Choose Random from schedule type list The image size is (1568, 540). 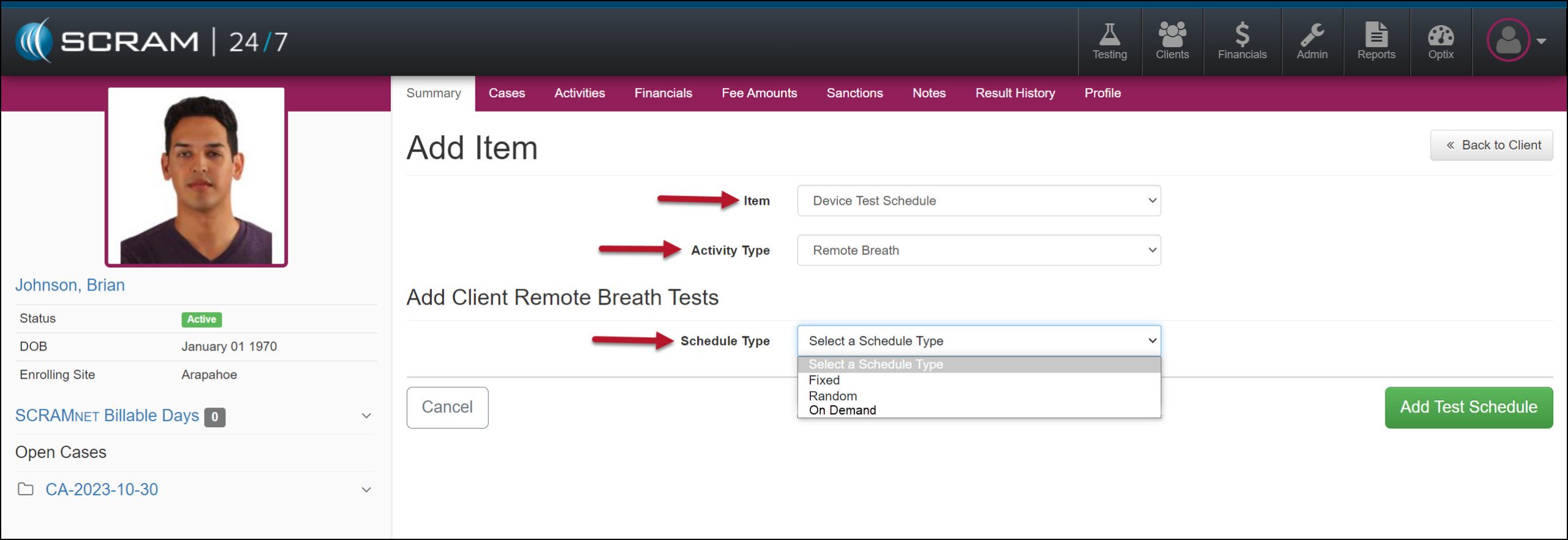coord(832,396)
